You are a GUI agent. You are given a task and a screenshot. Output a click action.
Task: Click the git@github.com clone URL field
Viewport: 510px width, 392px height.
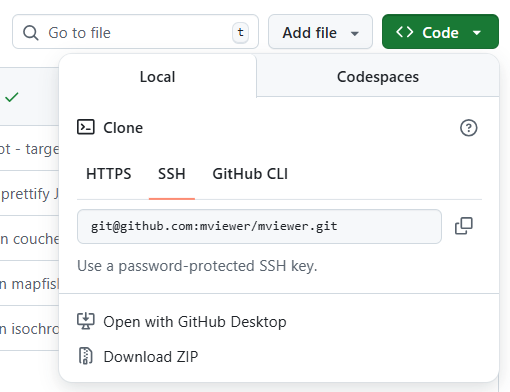point(259,226)
